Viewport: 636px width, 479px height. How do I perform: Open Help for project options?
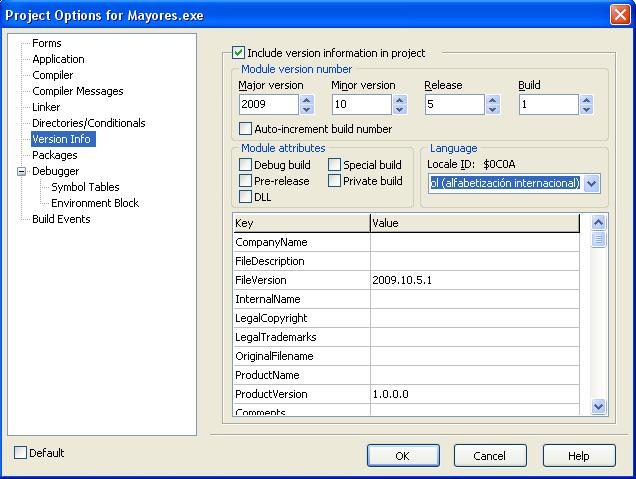pos(578,456)
